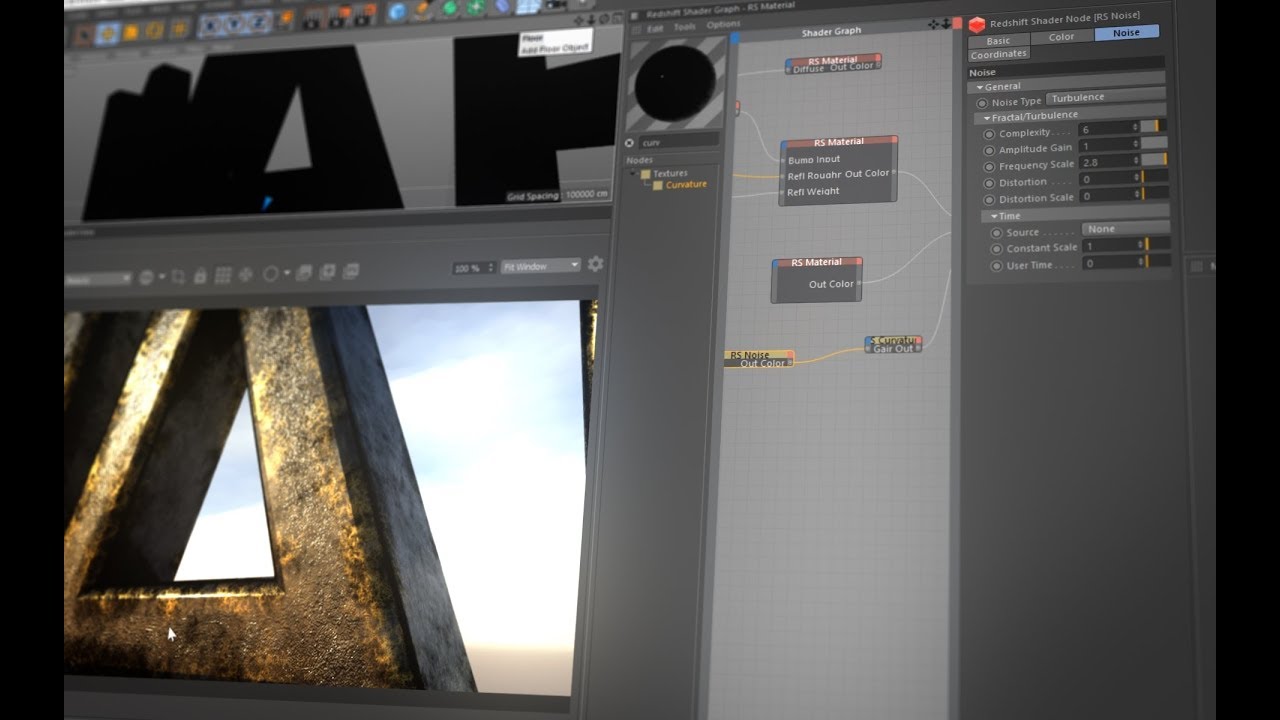Toggle the Complexity animation dot
This screenshot has width=1280, height=720.
coord(989,133)
